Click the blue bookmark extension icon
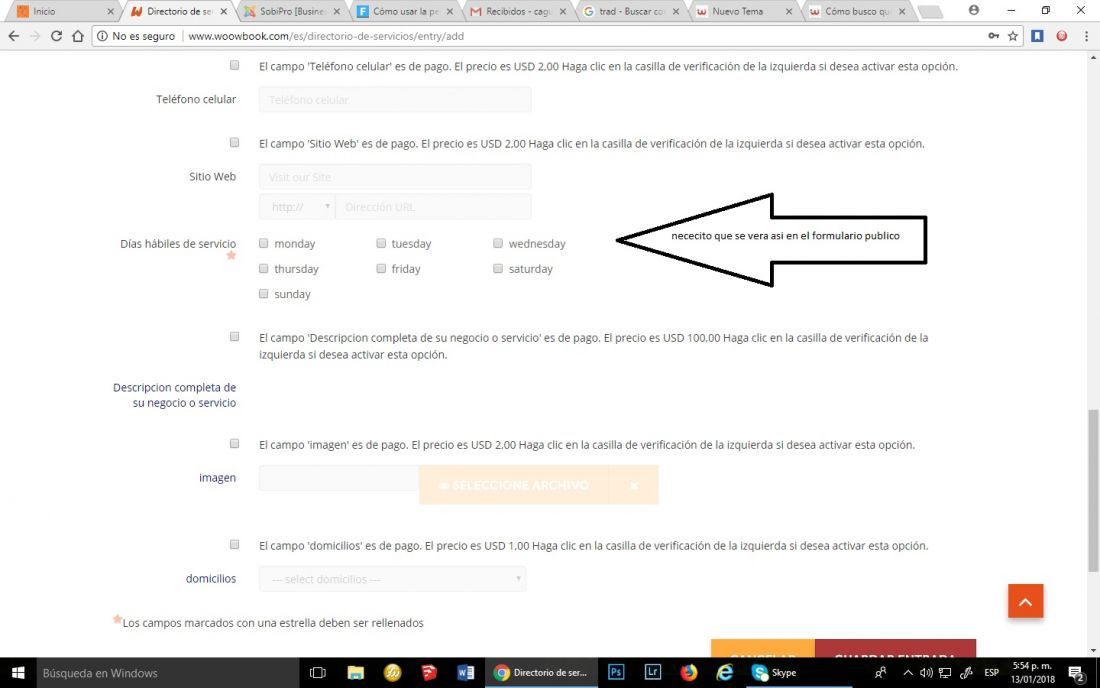 pyautogui.click(x=1038, y=36)
